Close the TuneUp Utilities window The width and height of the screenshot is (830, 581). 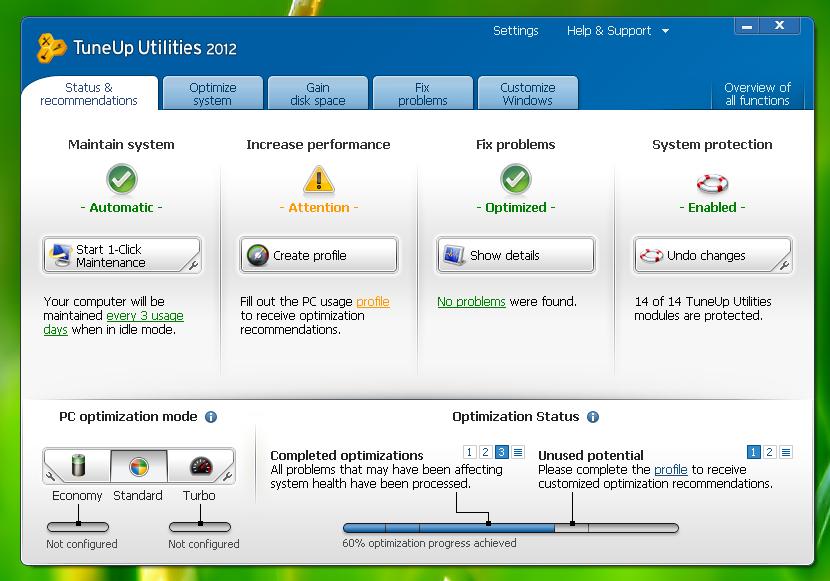tap(779, 25)
